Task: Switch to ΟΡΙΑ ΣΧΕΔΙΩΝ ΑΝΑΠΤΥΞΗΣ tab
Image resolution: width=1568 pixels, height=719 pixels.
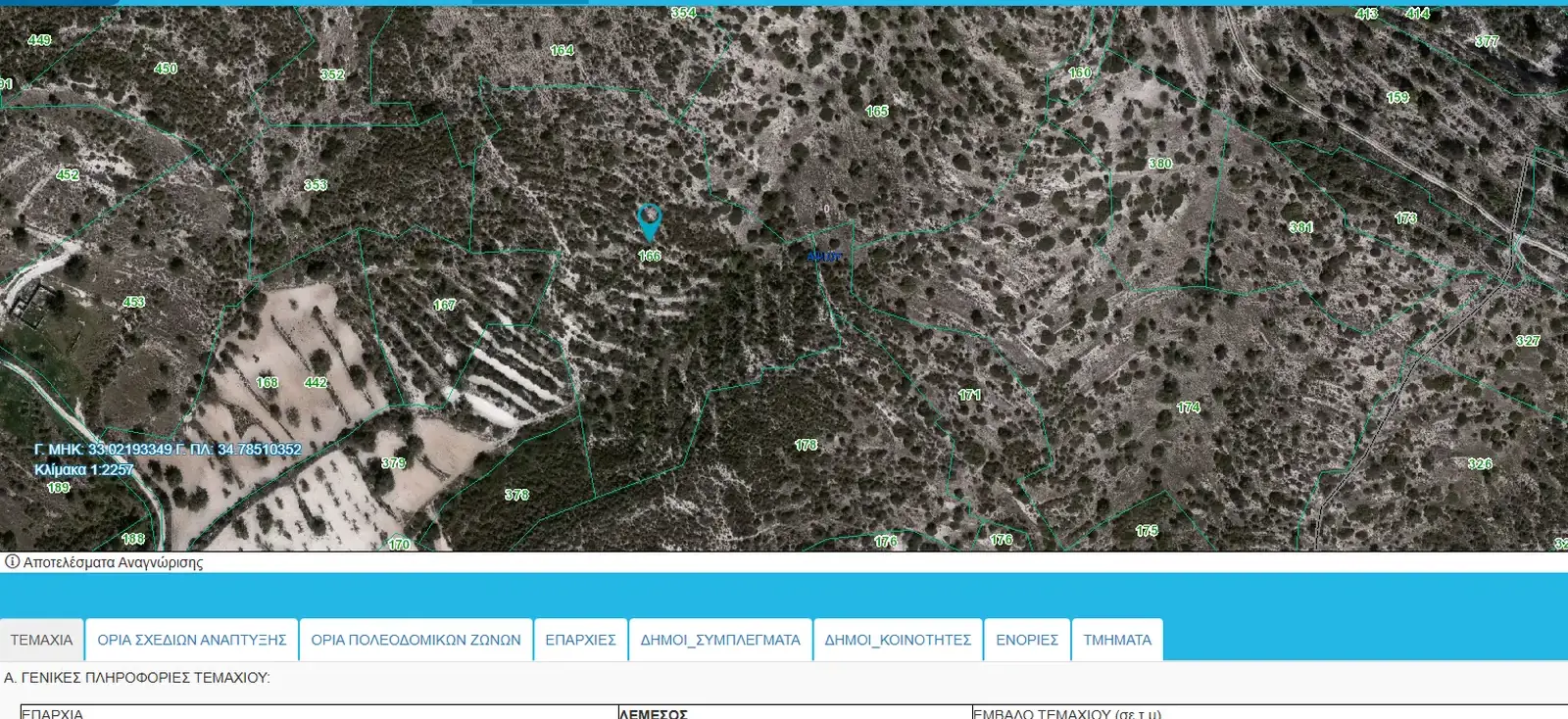Action: point(192,640)
